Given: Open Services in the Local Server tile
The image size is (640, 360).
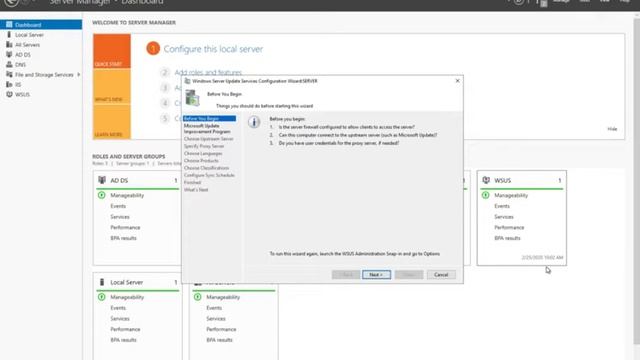Looking at the screenshot, I should (120, 318).
